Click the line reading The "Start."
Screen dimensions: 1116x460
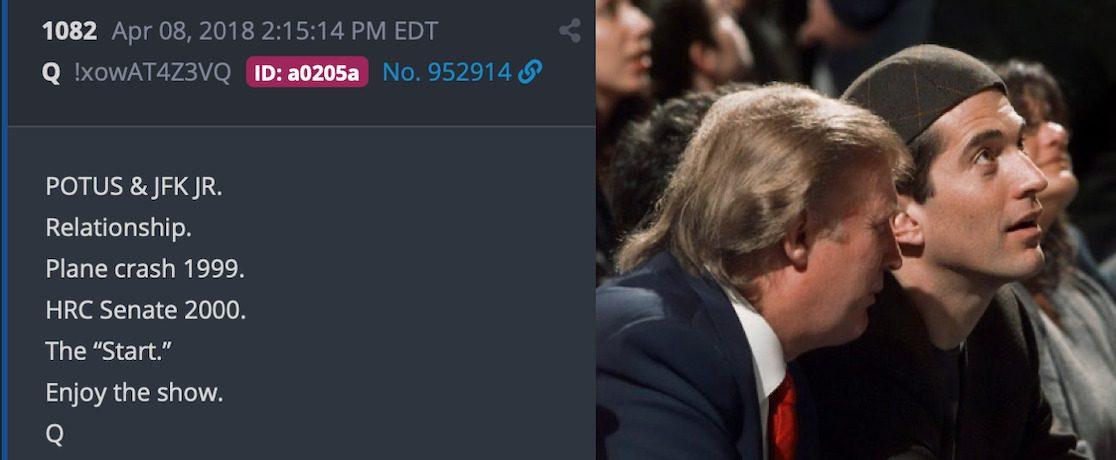point(110,351)
